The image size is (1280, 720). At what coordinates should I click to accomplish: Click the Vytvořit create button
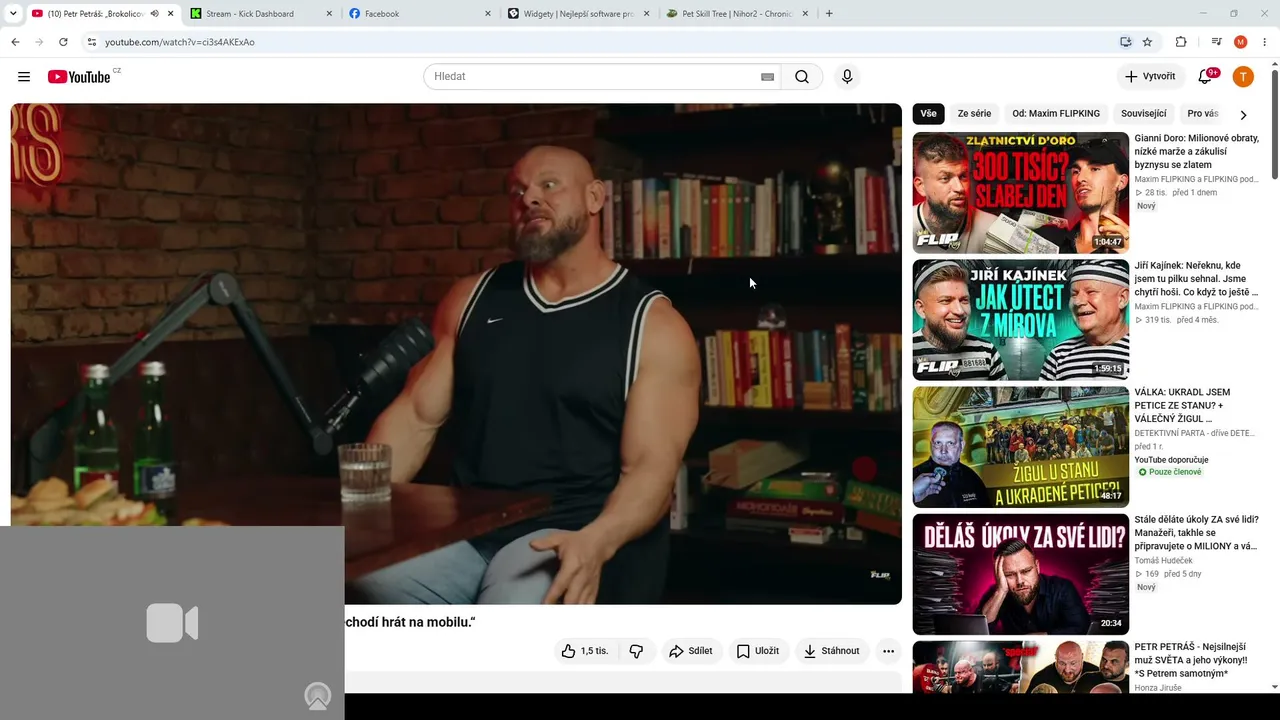pyautogui.click(x=1151, y=77)
